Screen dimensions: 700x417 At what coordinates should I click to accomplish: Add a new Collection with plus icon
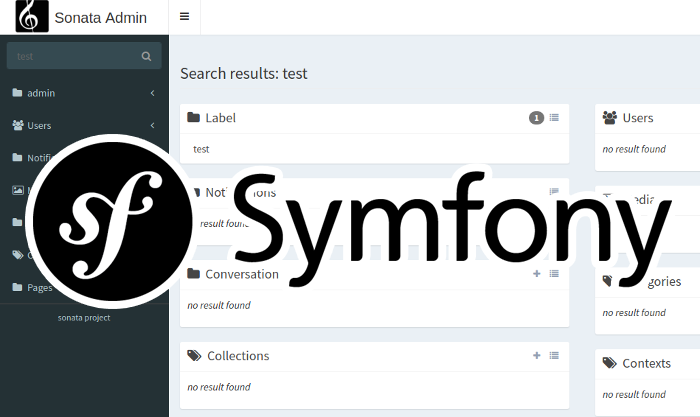click(536, 356)
